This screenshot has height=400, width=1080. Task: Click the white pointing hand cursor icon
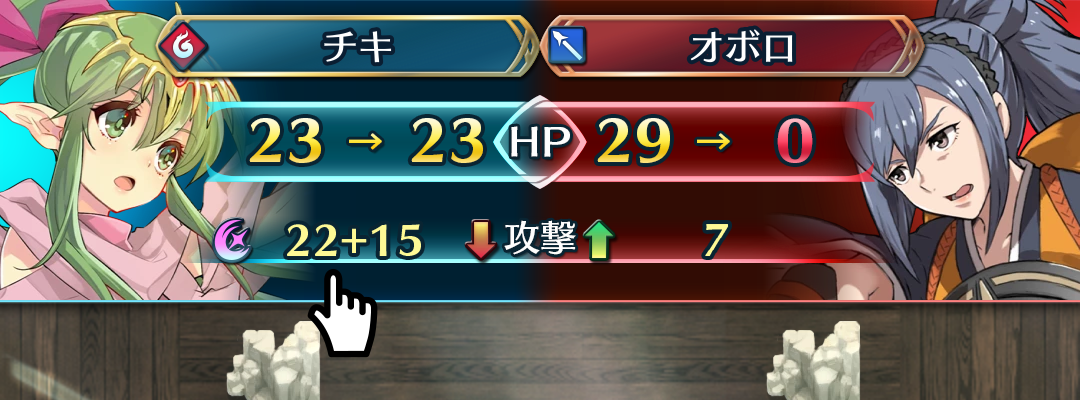coord(342,312)
